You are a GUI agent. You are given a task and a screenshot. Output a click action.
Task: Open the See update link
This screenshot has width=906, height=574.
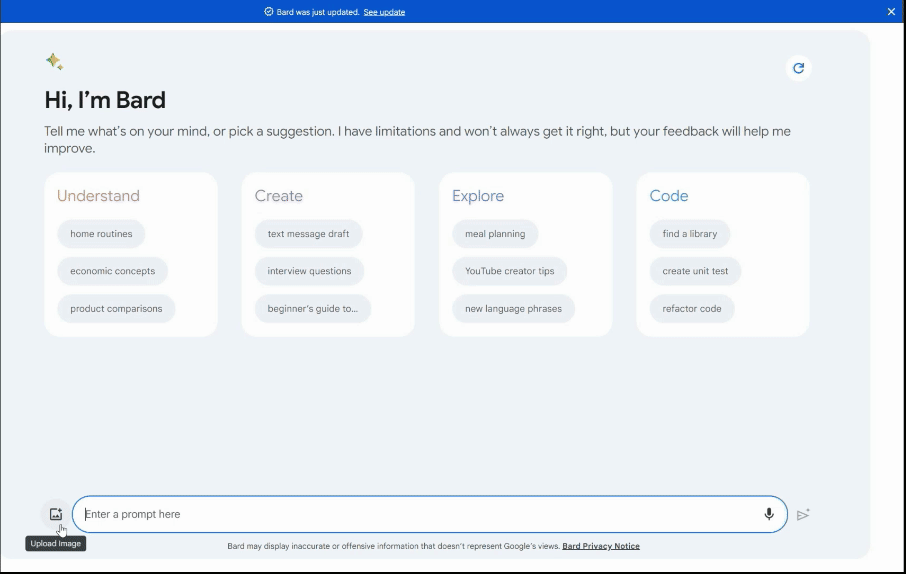(384, 12)
